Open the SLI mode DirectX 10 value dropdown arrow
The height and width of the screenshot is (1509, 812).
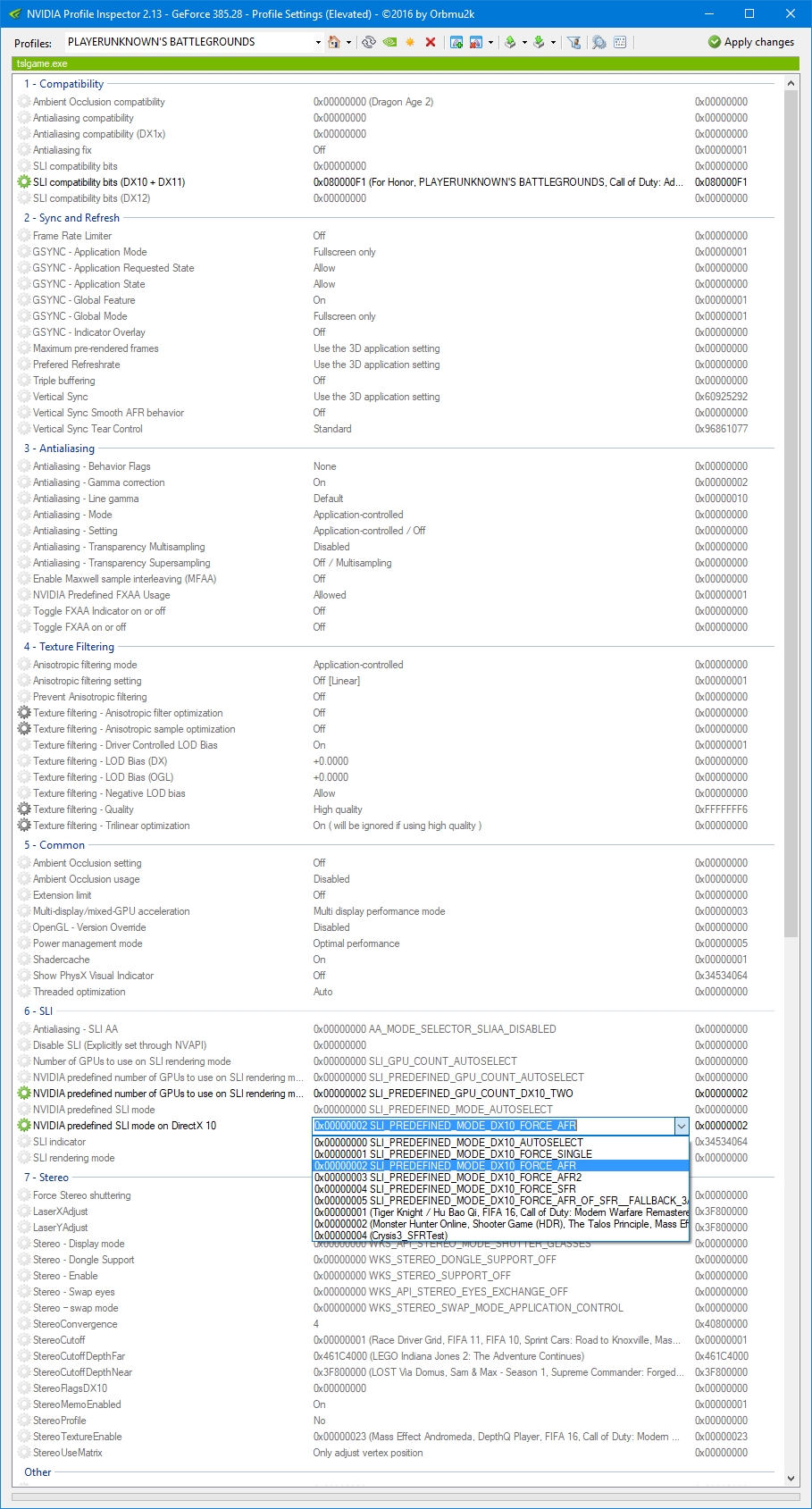pos(682,1126)
